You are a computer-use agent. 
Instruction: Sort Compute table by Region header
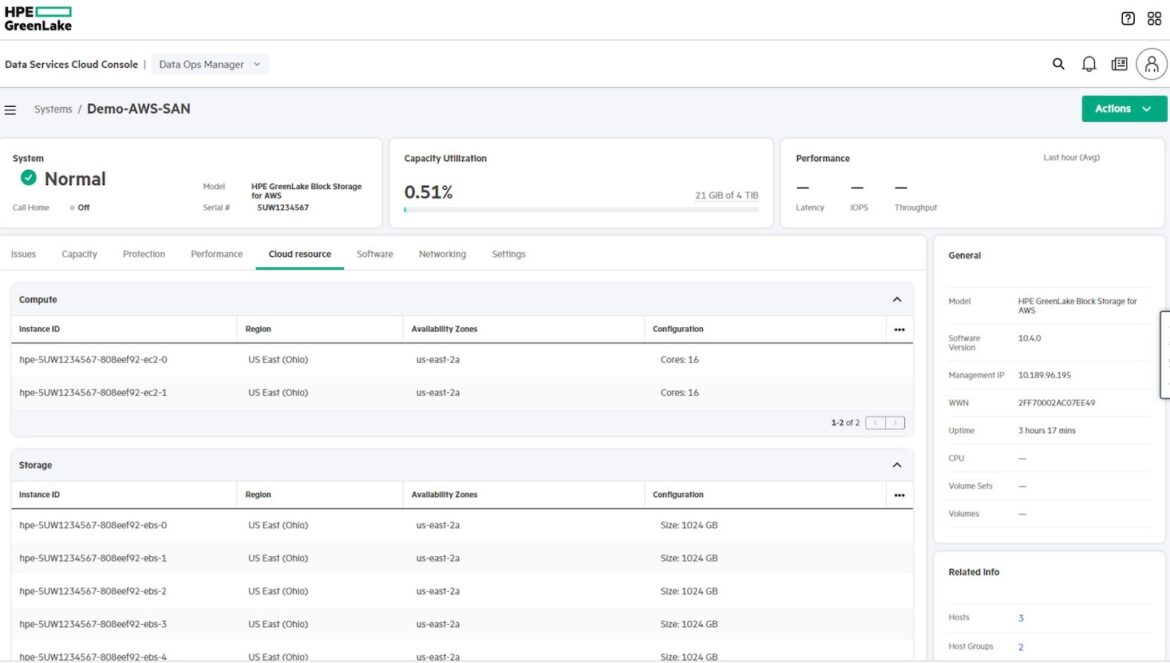coord(258,329)
